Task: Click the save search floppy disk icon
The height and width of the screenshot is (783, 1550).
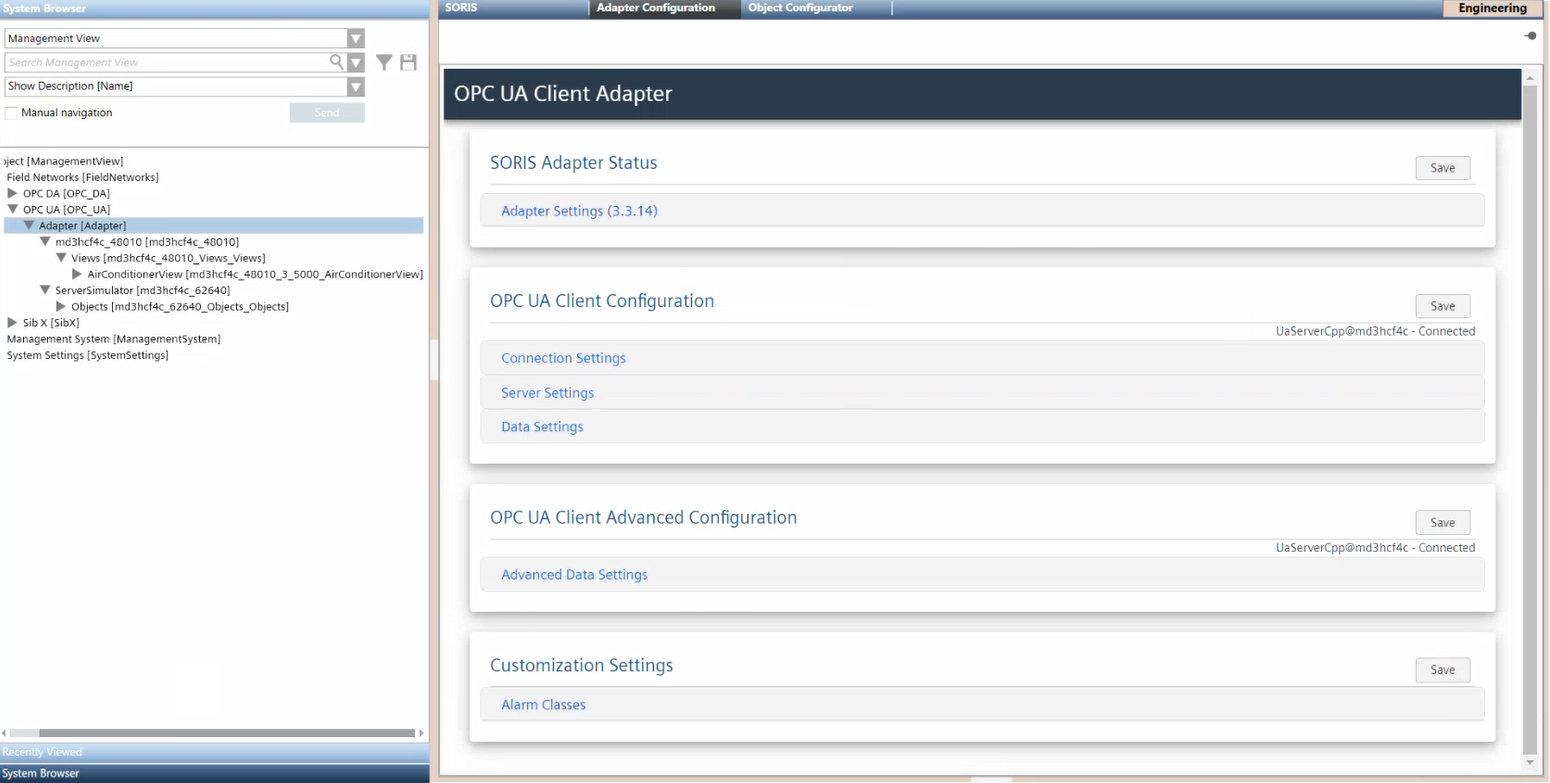Action: tap(408, 63)
